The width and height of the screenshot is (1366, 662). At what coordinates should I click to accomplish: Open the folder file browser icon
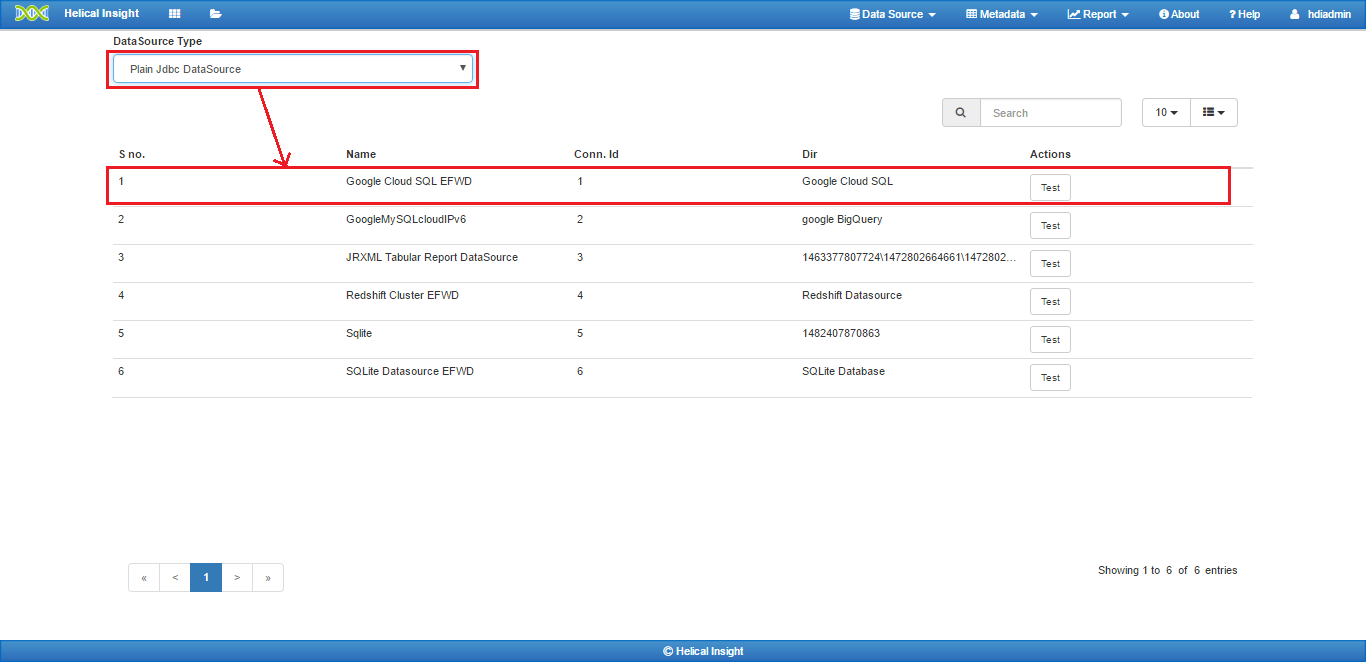click(x=216, y=14)
